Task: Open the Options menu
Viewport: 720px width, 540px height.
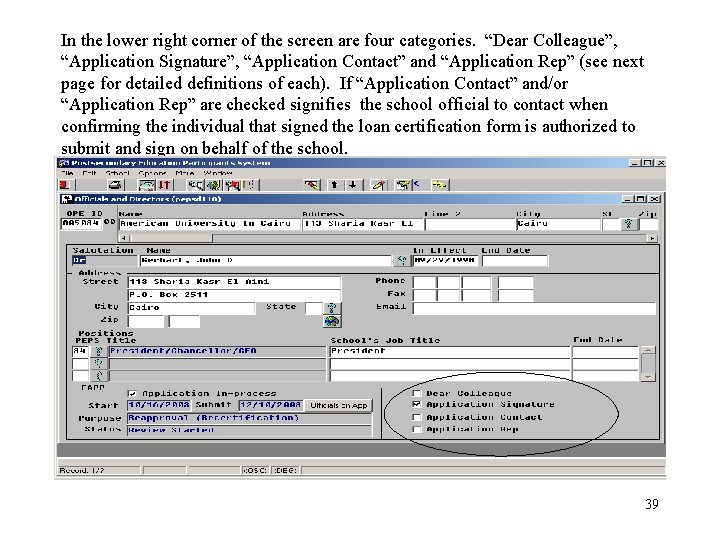Action: 152,173
